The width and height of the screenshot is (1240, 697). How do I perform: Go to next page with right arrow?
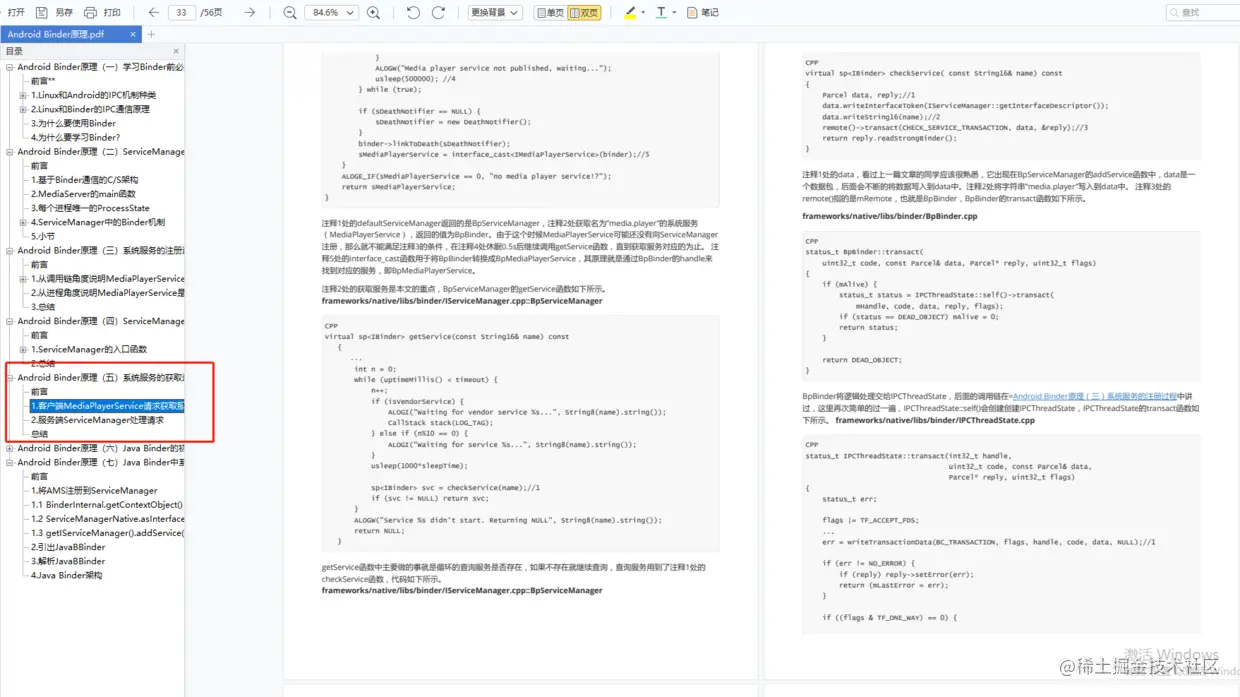click(250, 13)
